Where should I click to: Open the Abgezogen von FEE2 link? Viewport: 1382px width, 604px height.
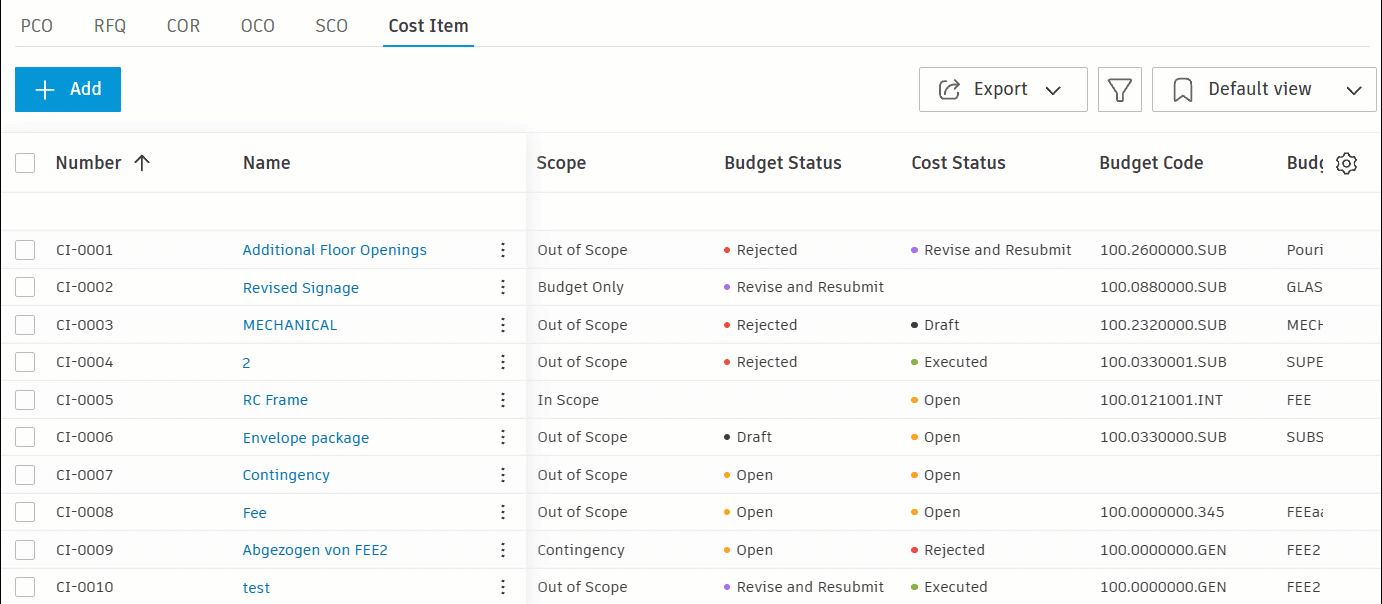[x=315, y=550]
